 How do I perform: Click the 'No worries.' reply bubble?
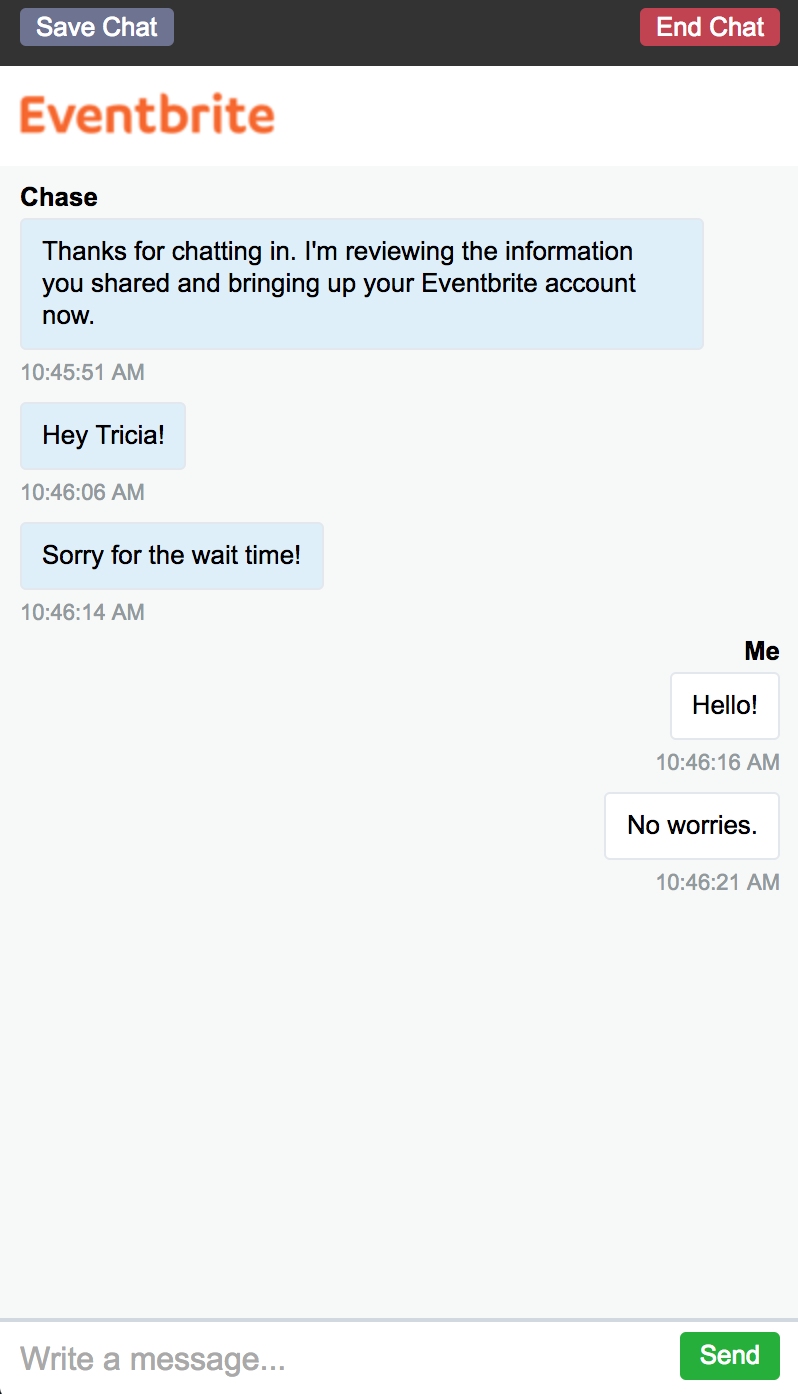click(692, 826)
